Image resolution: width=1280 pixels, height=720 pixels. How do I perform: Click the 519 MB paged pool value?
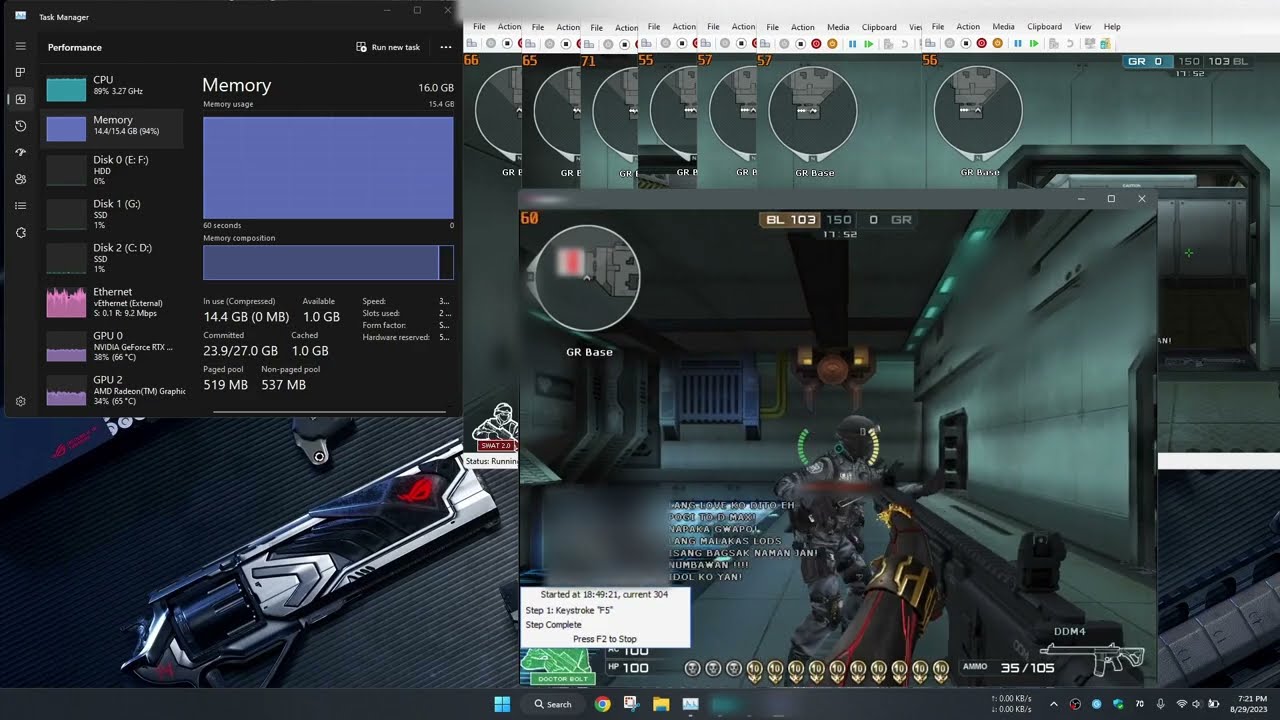click(225, 385)
